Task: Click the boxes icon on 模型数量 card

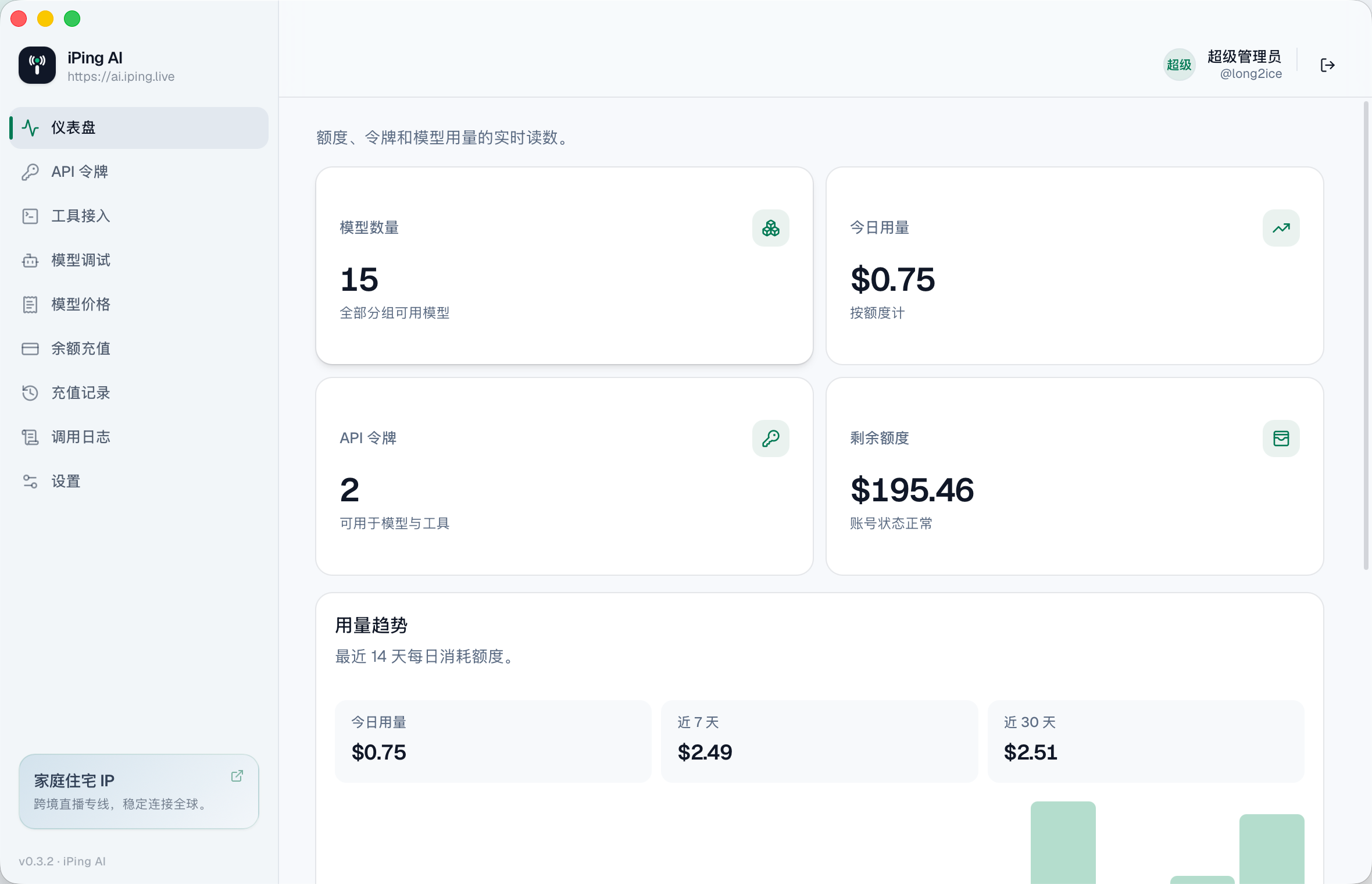Action: pyautogui.click(x=771, y=228)
